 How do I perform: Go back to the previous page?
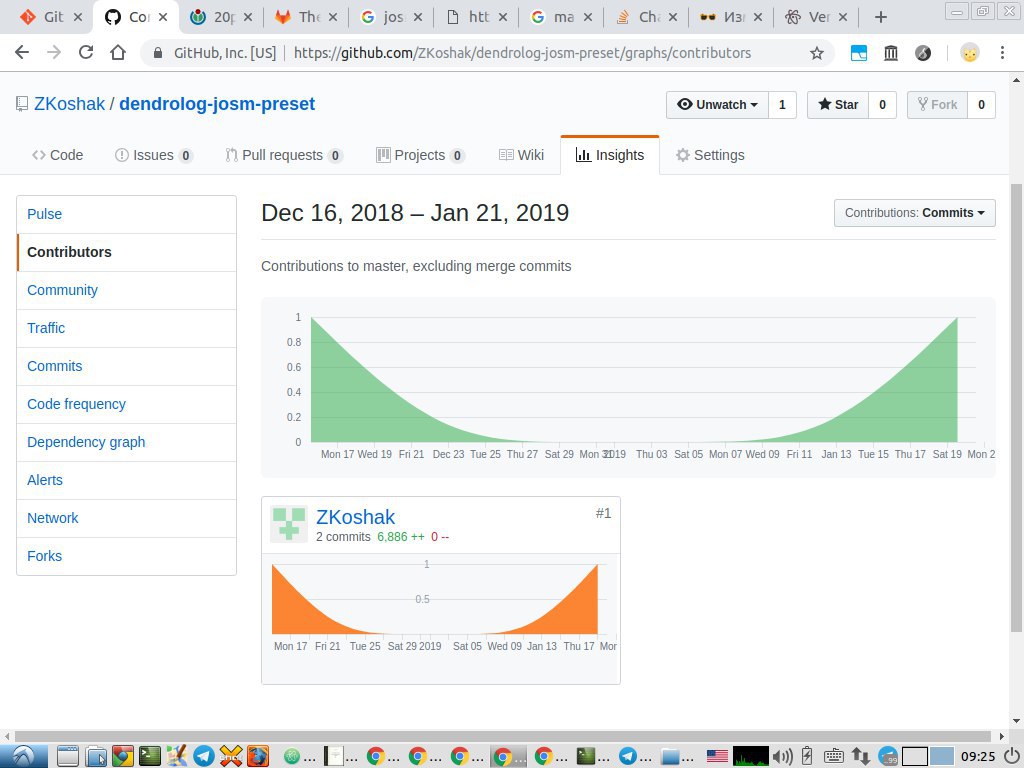22,53
